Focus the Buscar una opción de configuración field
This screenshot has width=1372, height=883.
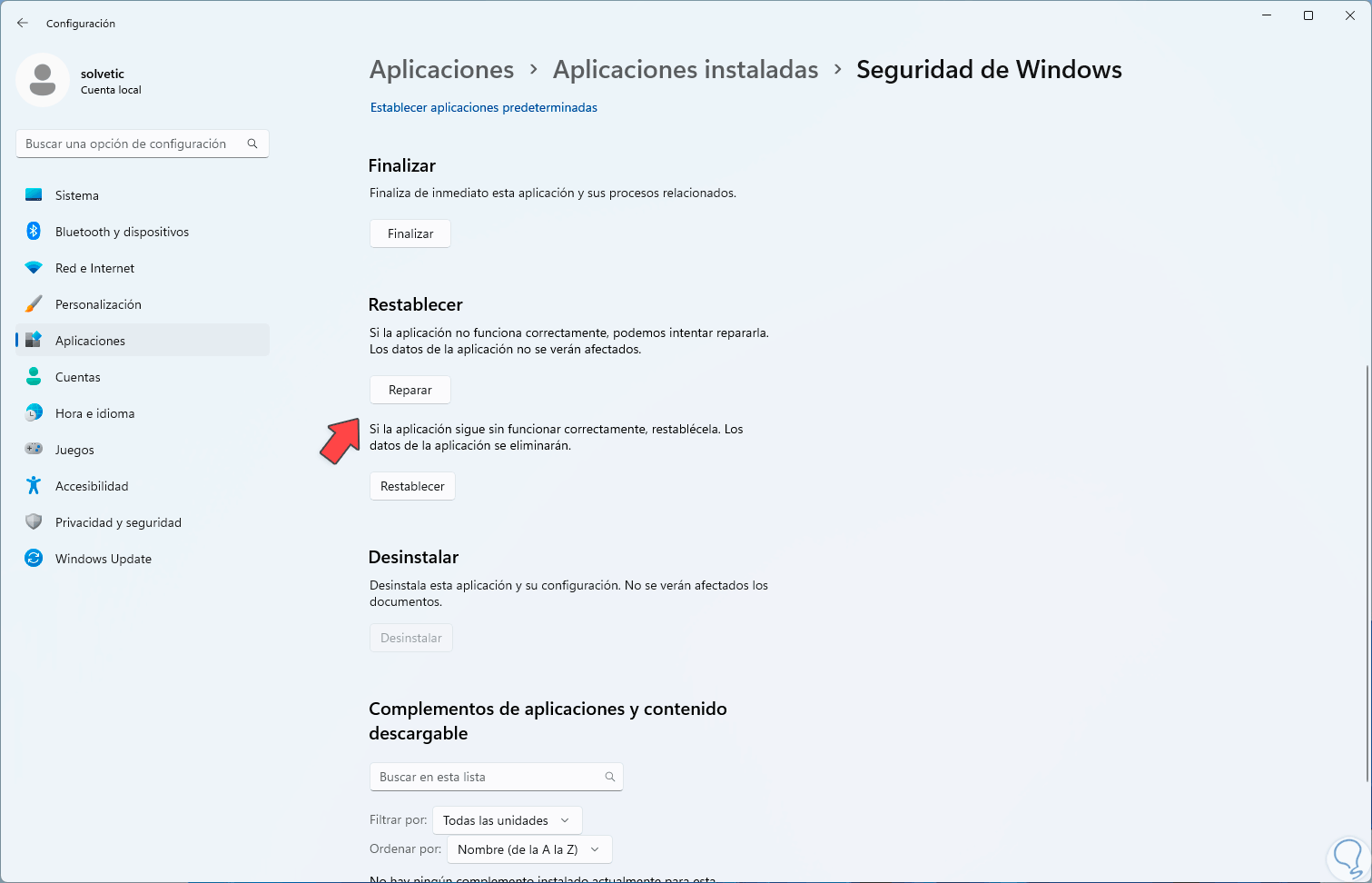coord(143,144)
